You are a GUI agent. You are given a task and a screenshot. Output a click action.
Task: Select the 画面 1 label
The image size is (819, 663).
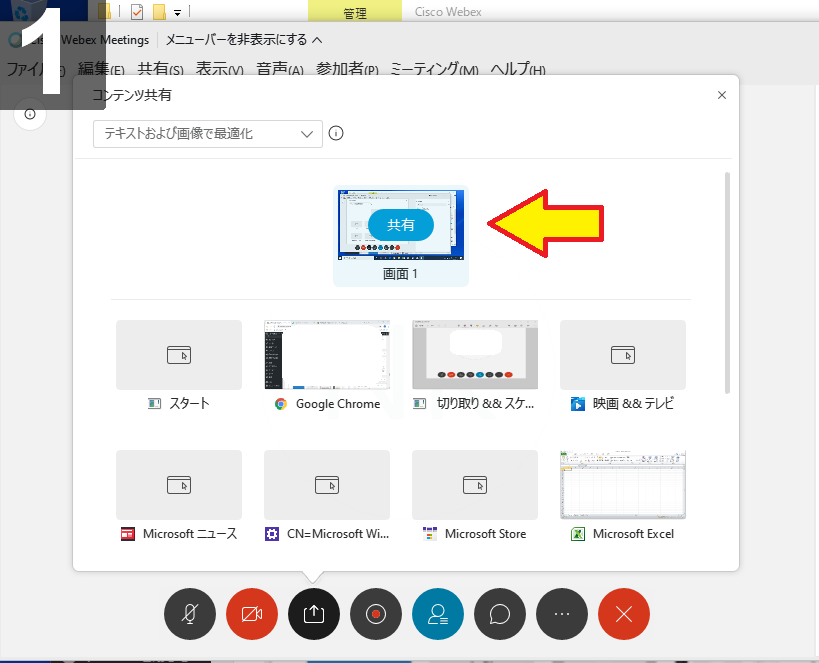pos(400,274)
